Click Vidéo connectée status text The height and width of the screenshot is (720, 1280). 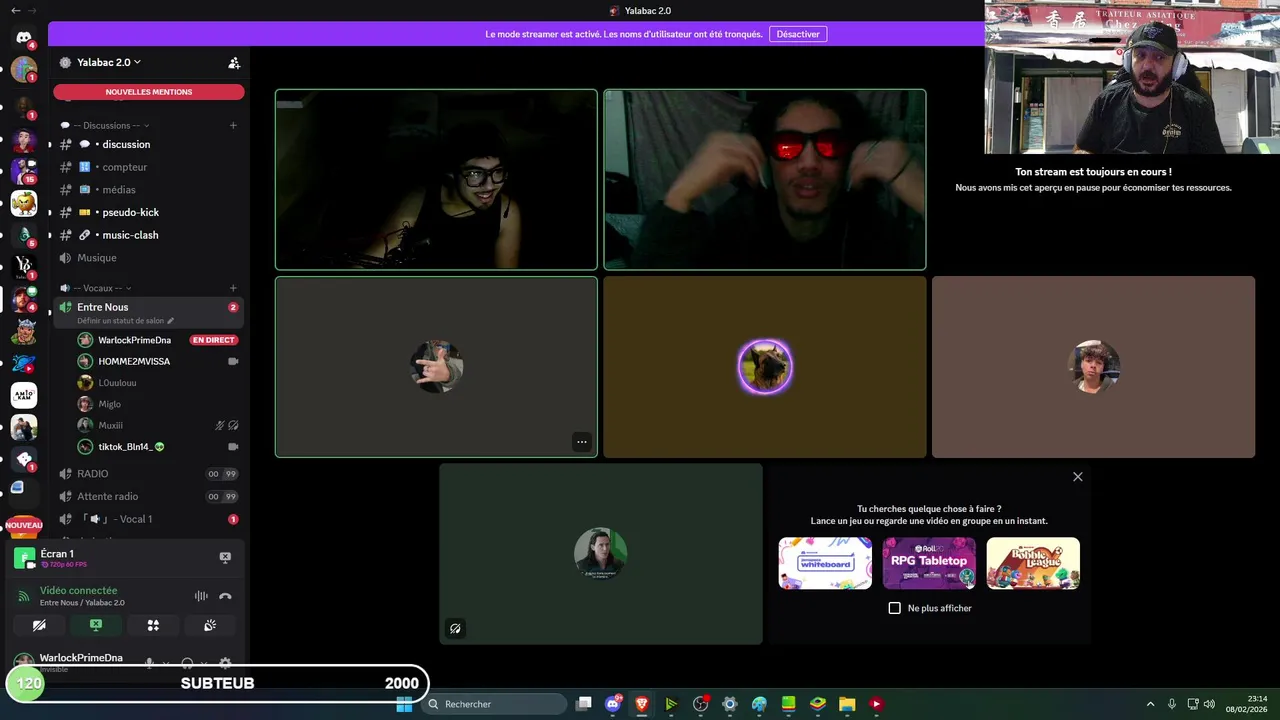[x=78, y=590]
